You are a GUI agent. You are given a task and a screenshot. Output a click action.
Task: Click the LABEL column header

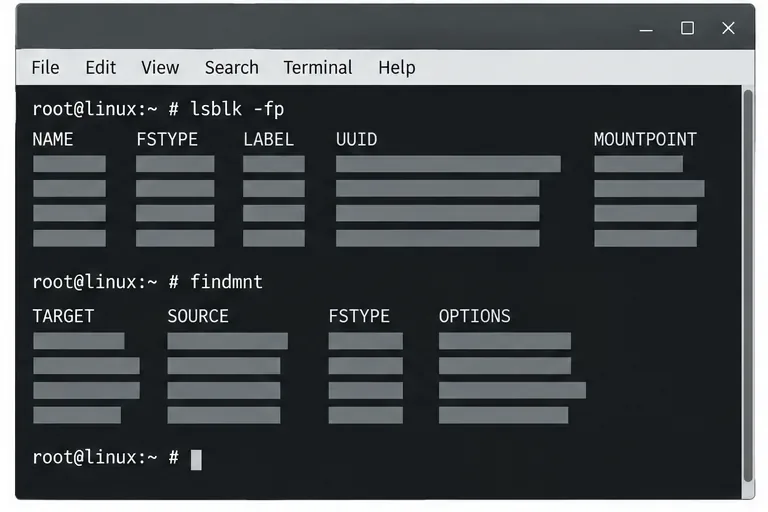(x=268, y=140)
